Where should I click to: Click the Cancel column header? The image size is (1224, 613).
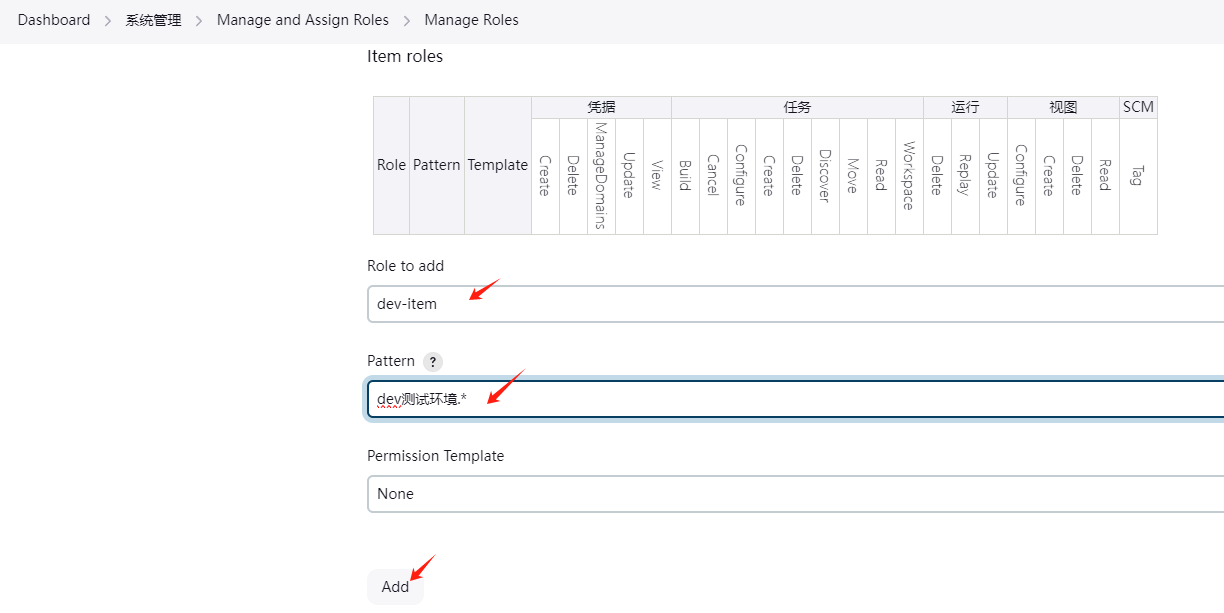tap(713, 176)
